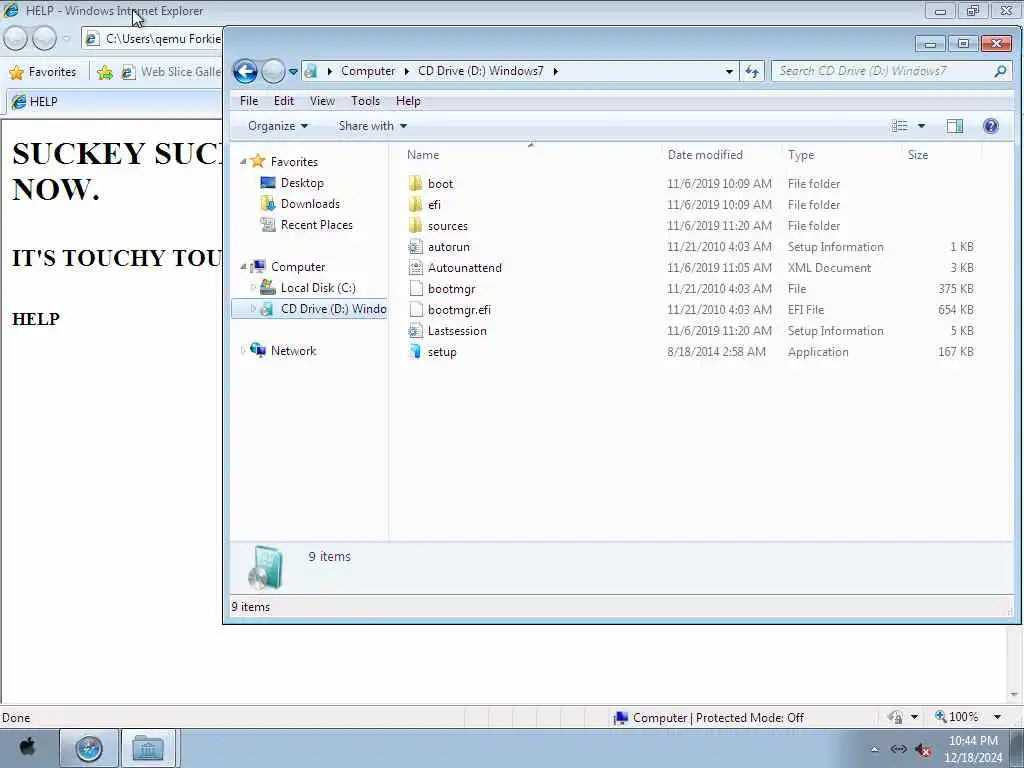Click the Safari compass taskbar icon
Screen dimensions: 1024x768
89,748
